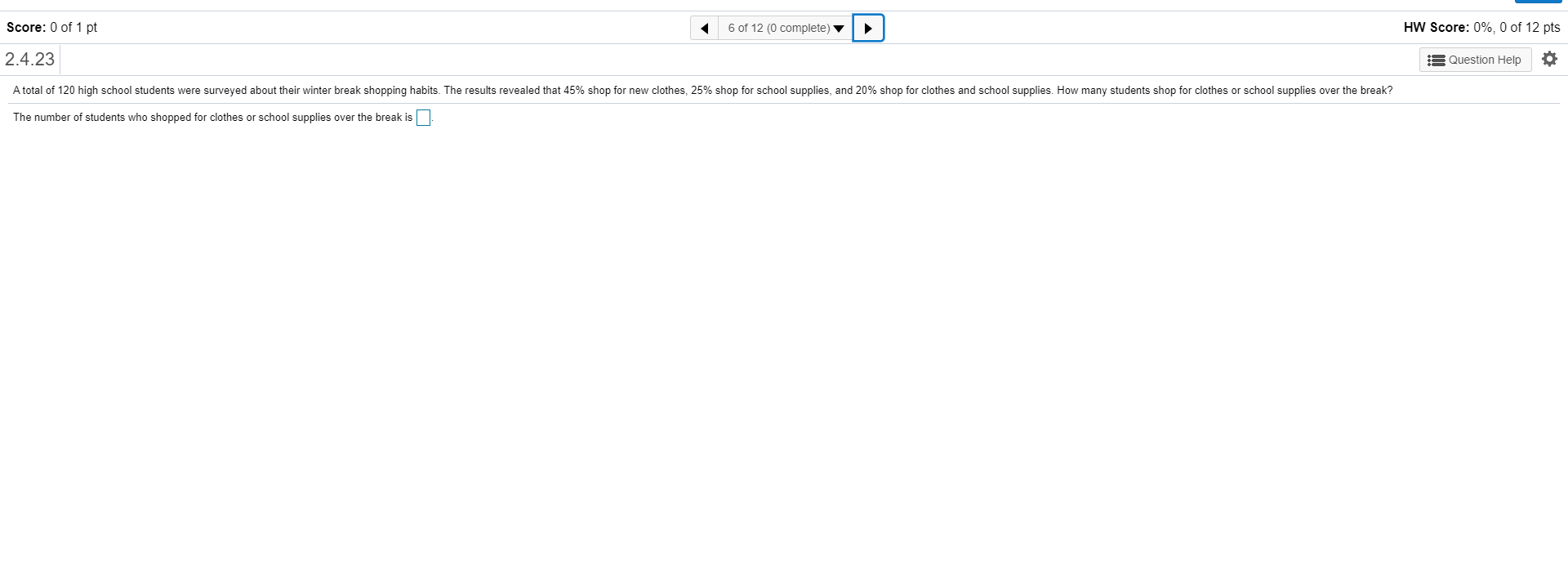Click the 'Score: 0 of 1 pt' text
Image resolution: width=1568 pixels, height=585 pixels.
[51, 27]
